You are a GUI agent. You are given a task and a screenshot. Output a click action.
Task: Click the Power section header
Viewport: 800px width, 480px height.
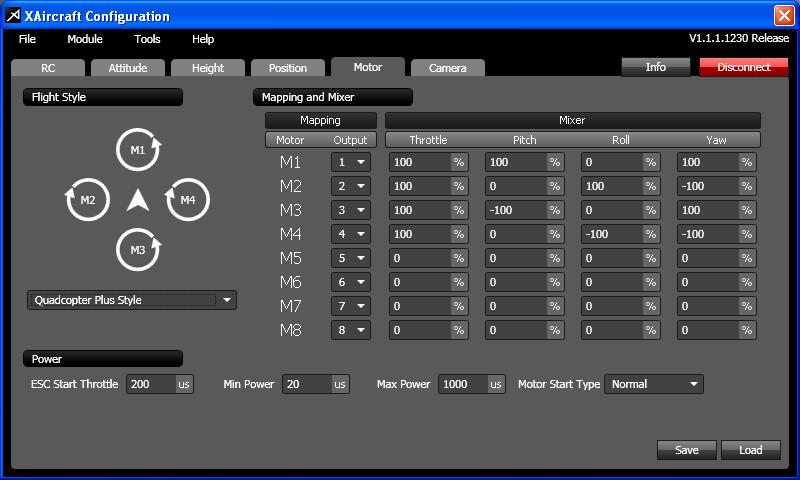(103, 359)
